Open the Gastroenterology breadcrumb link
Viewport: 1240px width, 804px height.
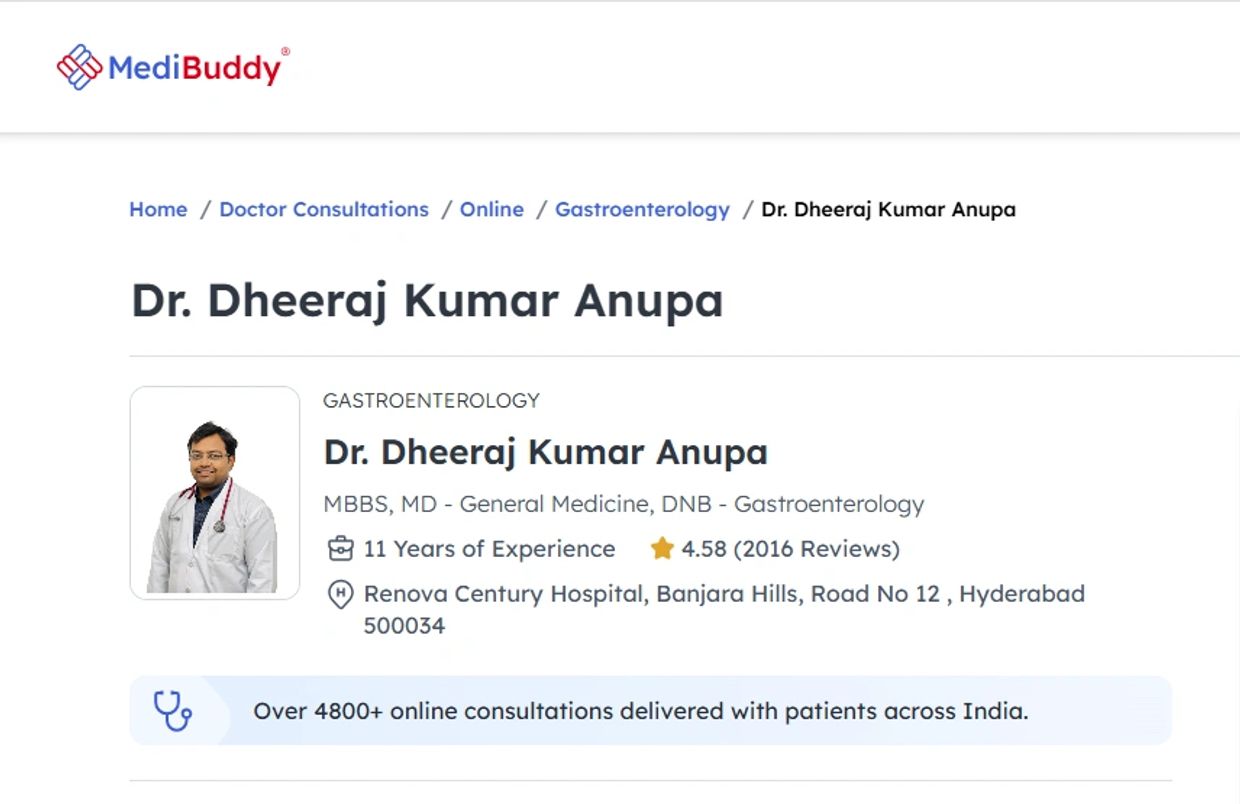pyautogui.click(x=643, y=210)
